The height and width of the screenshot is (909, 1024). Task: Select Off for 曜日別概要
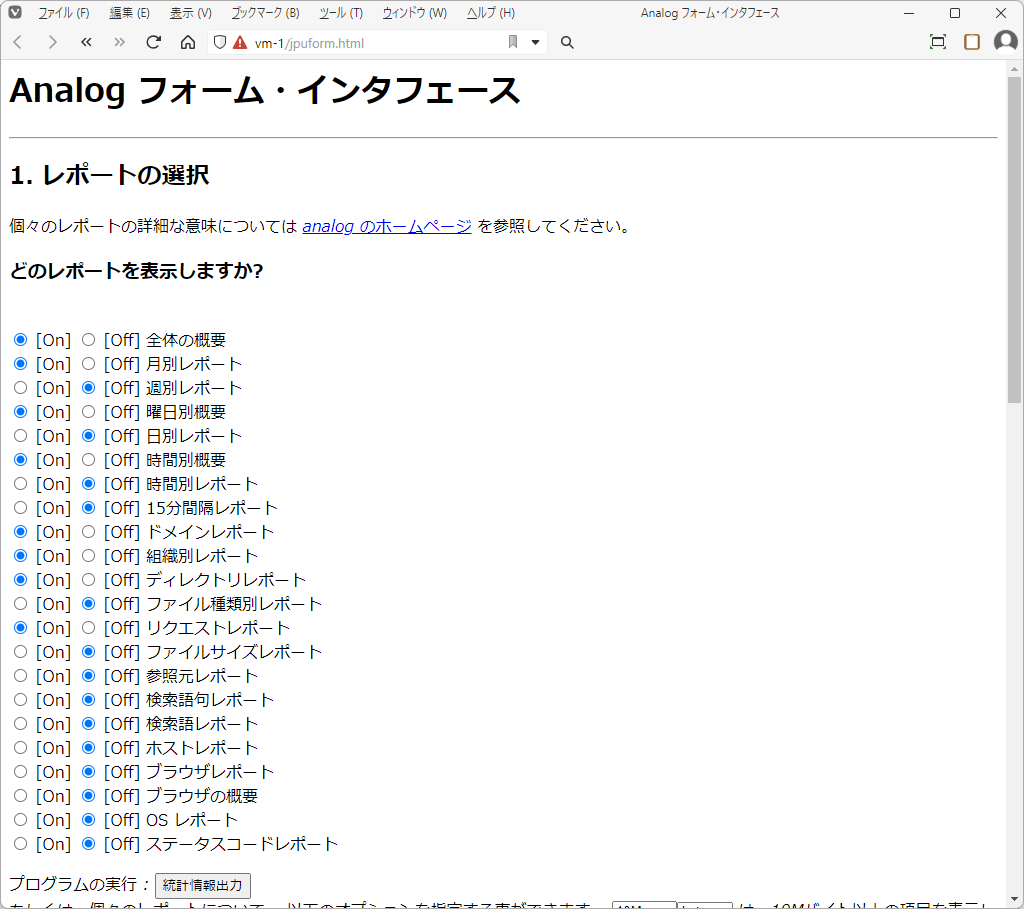tap(88, 412)
